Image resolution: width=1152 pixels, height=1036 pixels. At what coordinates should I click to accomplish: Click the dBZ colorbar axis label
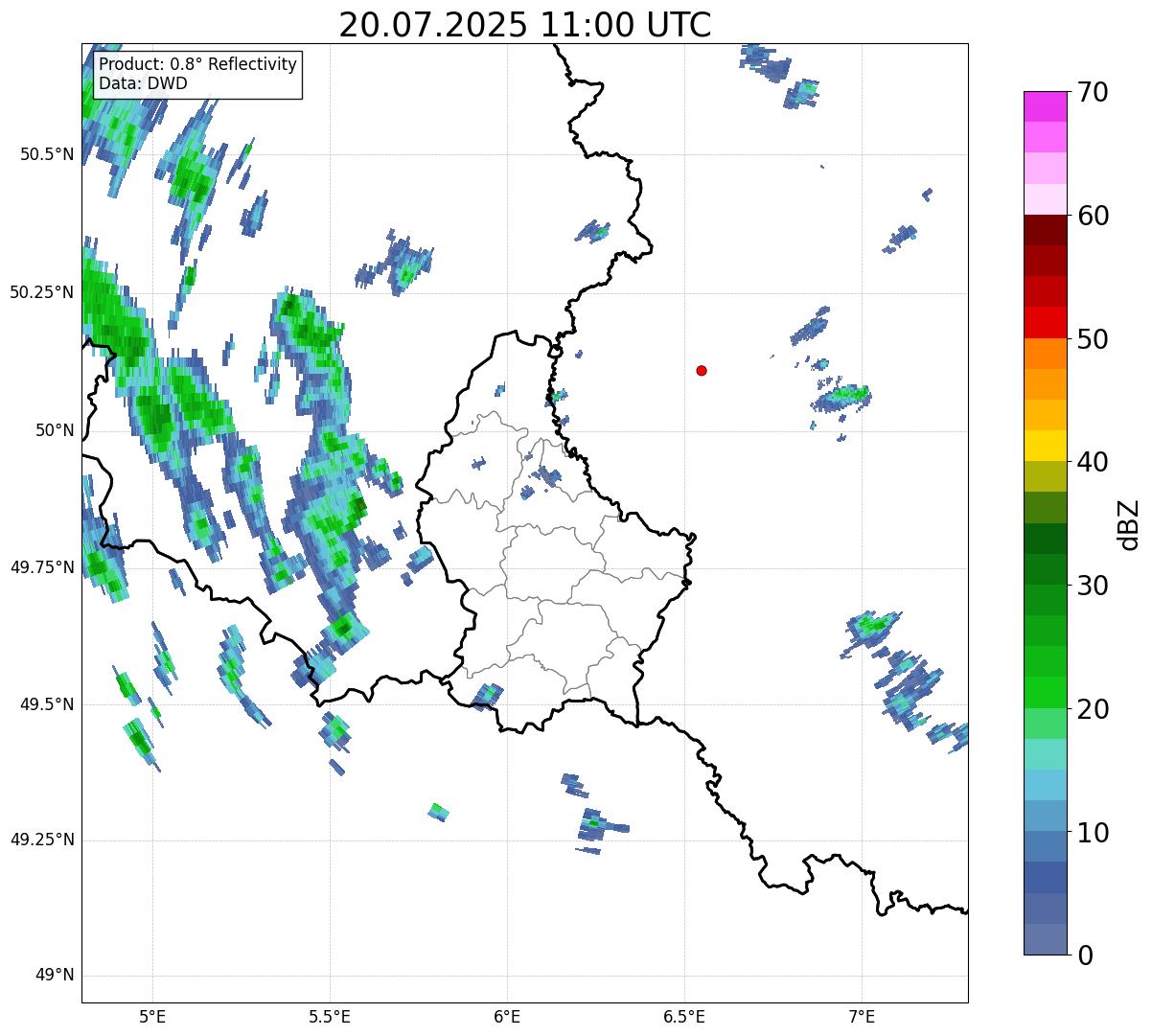[x=1129, y=524]
